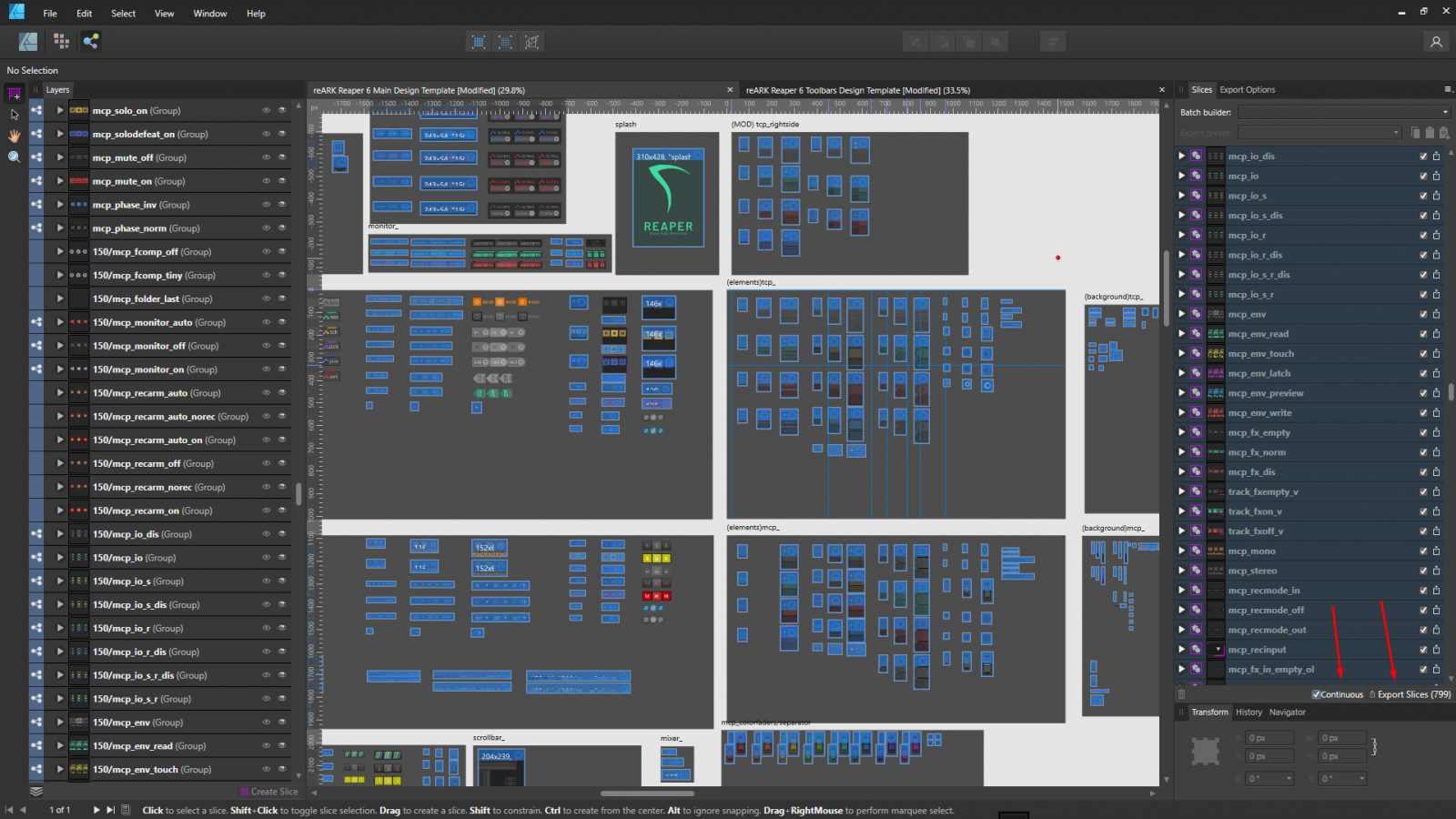Open the Window menu
Image resolution: width=1456 pixels, height=819 pixels.
tap(209, 14)
